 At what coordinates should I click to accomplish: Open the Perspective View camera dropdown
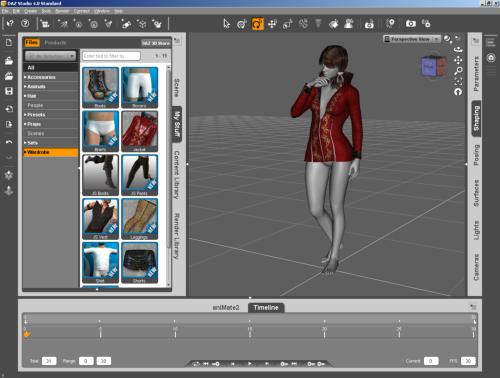[412, 39]
